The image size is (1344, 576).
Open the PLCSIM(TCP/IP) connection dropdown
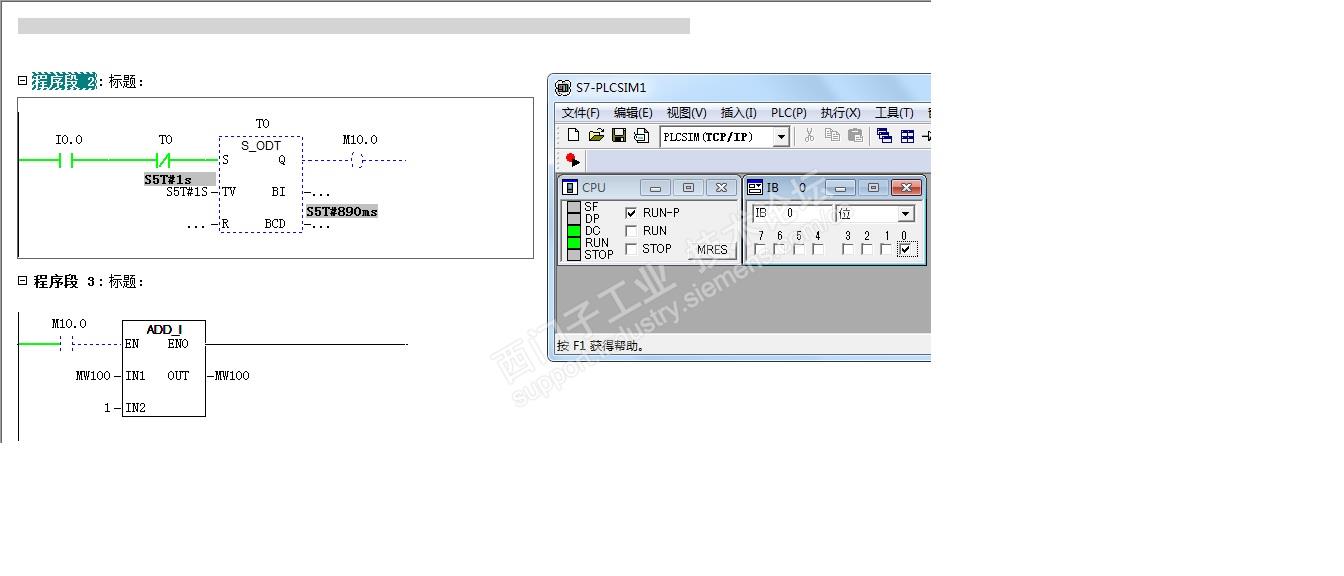[782, 136]
